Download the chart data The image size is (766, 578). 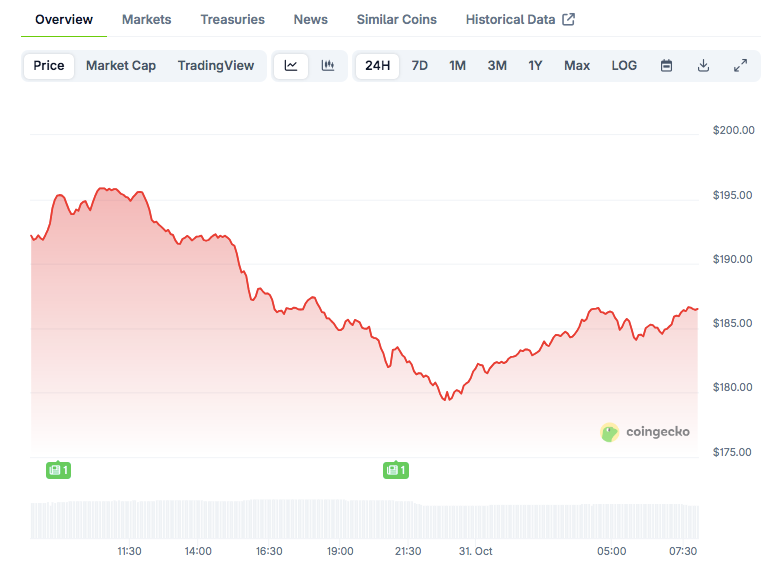(x=703, y=66)
